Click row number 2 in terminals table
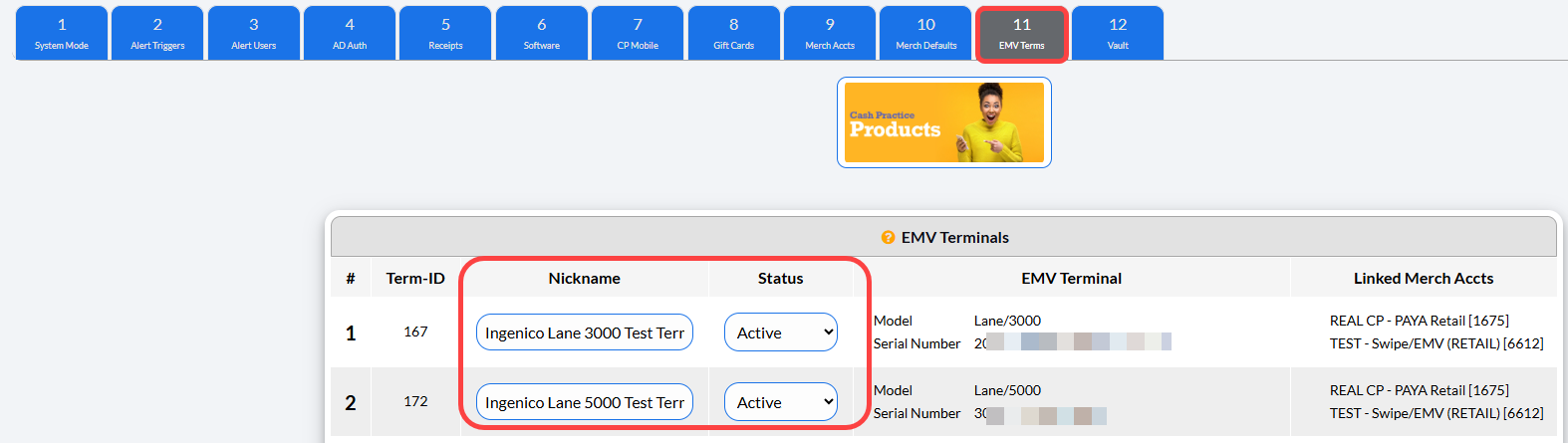This screenshot has width=1568, height=443. point(351,402)
